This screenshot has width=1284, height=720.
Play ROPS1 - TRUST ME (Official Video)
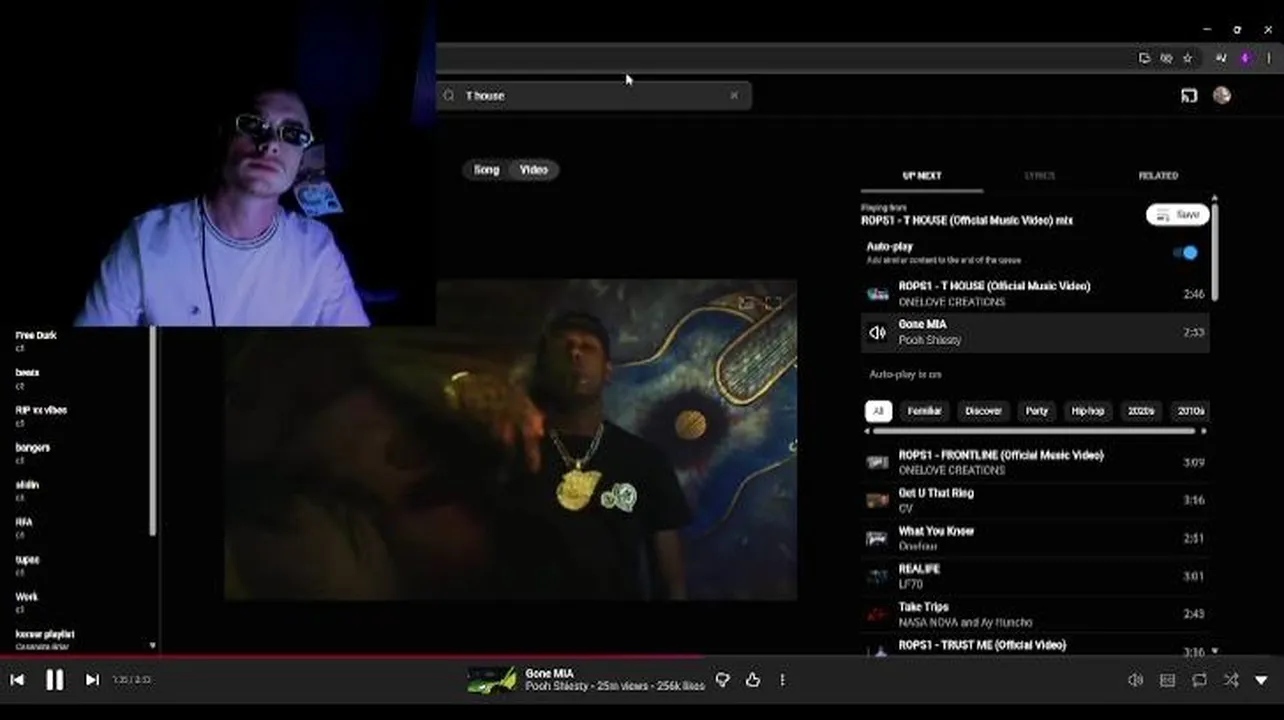(1035, 645)
